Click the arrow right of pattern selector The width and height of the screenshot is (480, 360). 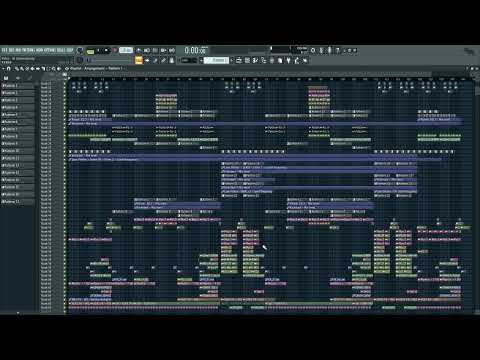tap(232, 60)
